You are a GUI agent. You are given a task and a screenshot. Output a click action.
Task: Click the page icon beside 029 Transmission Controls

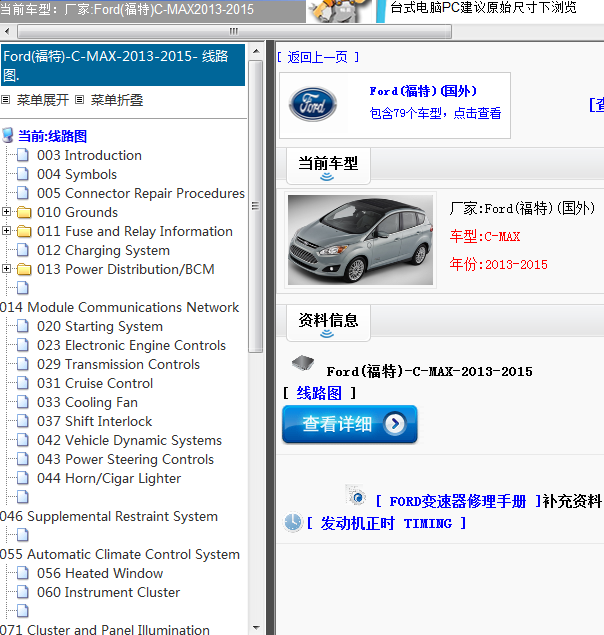pyautogui.click(x=23, y=364)
